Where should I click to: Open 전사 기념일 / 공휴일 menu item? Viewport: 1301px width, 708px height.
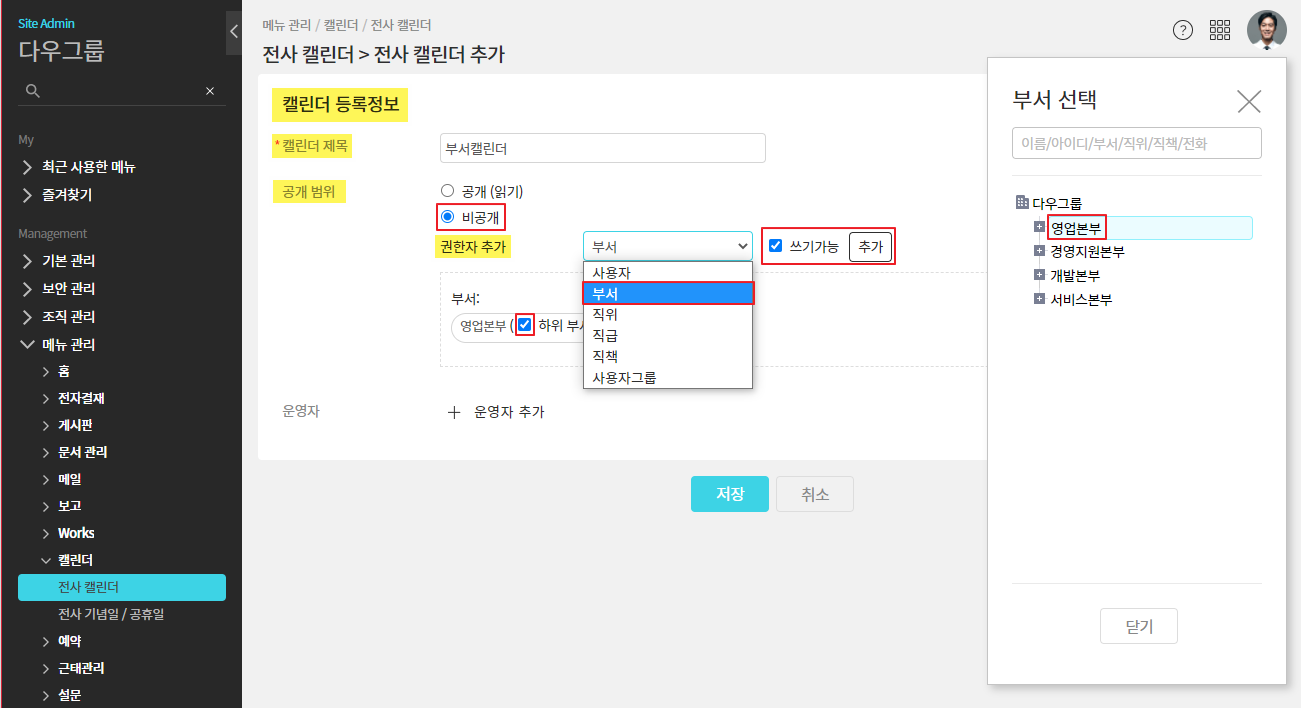[x=111, y=614]
